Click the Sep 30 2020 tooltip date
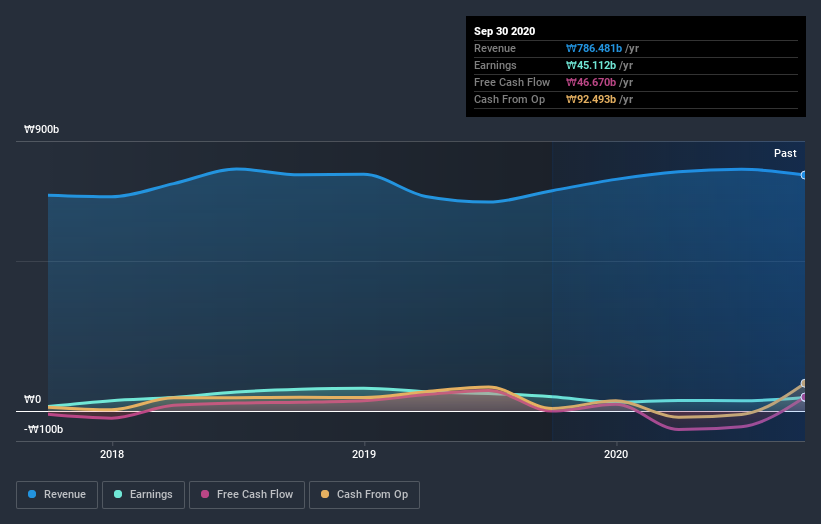Screen dimensions: 821x524 (504, 31)
